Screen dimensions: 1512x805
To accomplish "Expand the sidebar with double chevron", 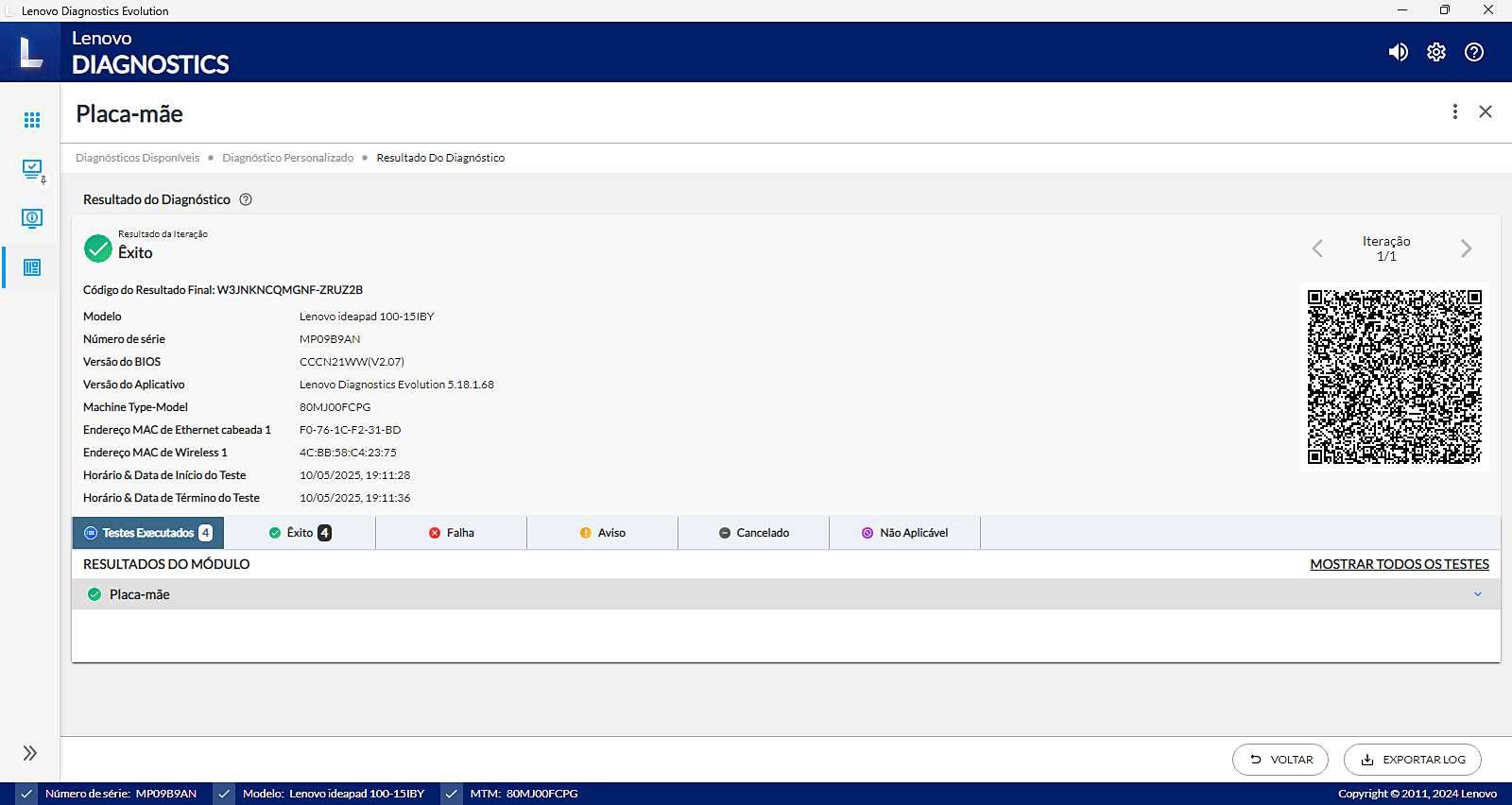I will click(30, 753).
